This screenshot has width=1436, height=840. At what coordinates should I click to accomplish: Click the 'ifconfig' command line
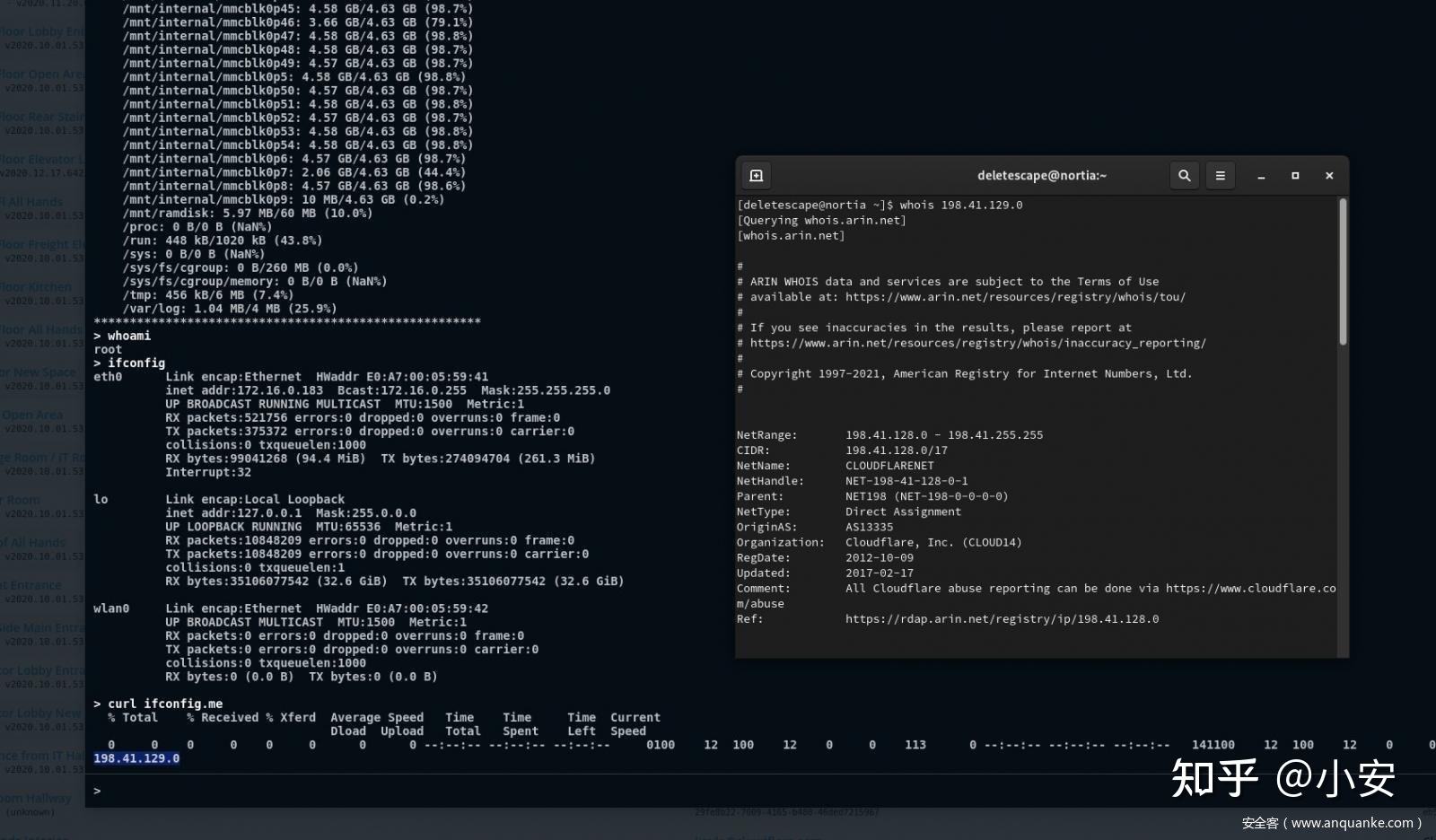coord(129,363)
